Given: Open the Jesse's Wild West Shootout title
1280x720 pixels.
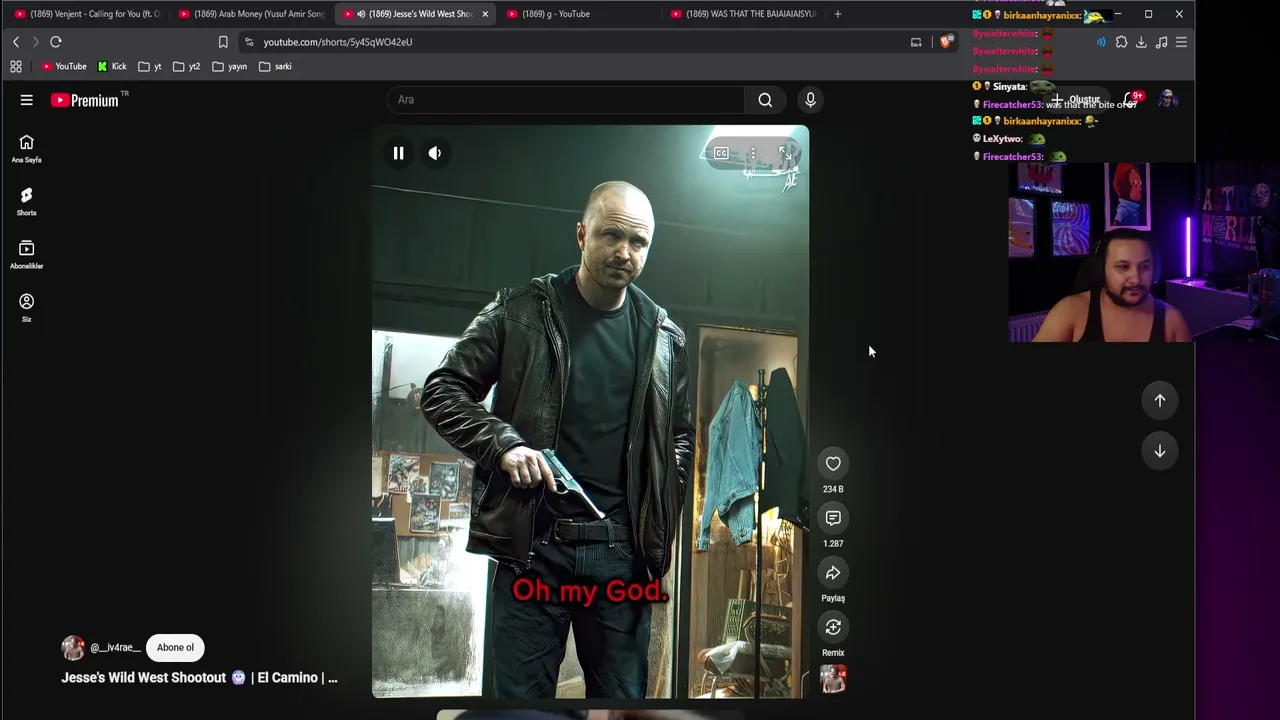Looking at the screenshot, I should (199, 677).
